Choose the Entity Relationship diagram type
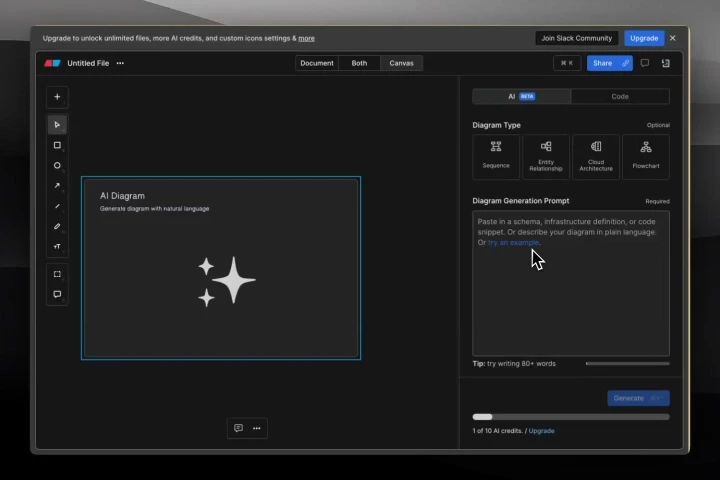Image resolution: width=720 pixels, height=480 pixels. 546,157
